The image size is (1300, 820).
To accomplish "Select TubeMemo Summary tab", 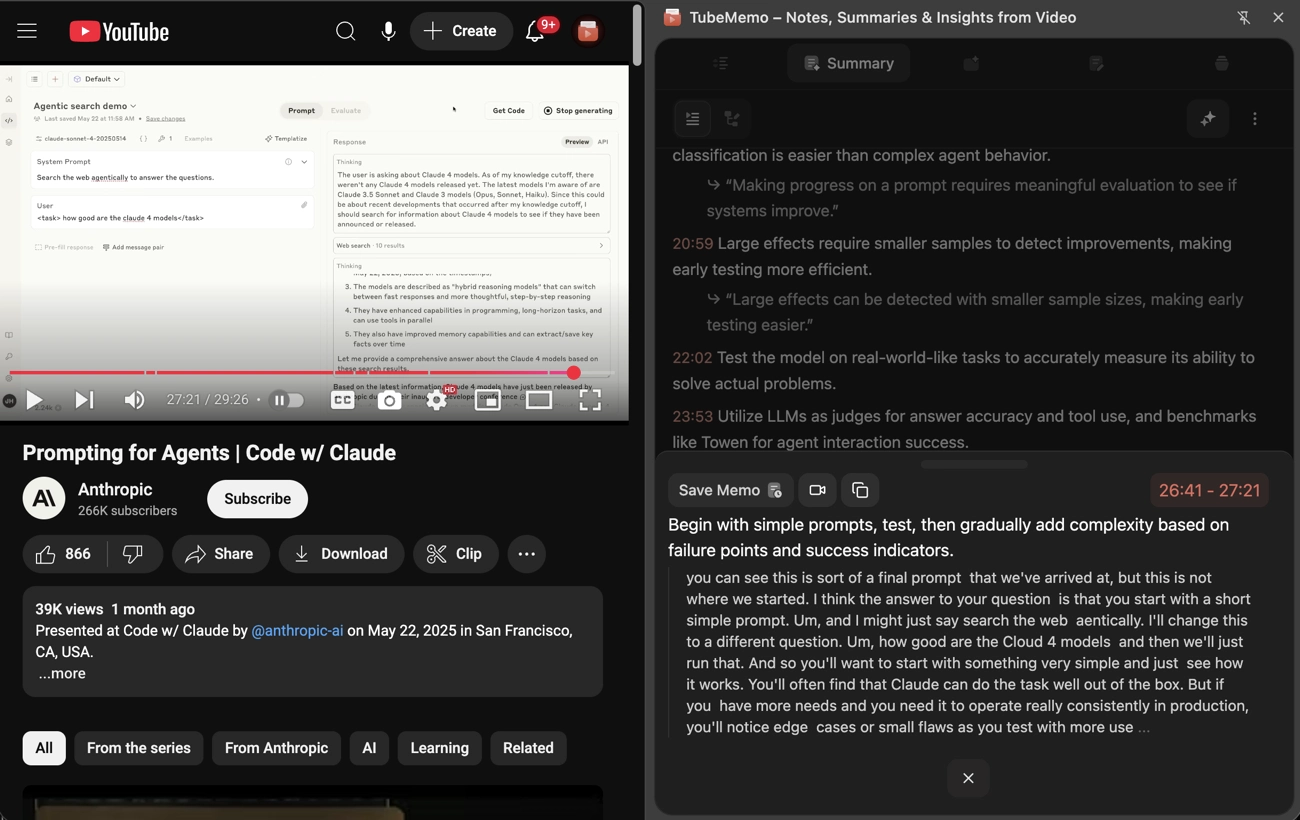I will tap(849, 63).
